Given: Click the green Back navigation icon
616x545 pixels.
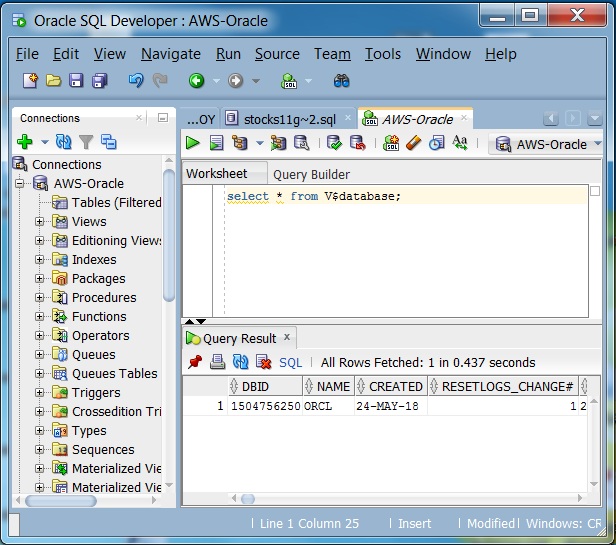Looking at the screenshot, I should click(196, 81).
